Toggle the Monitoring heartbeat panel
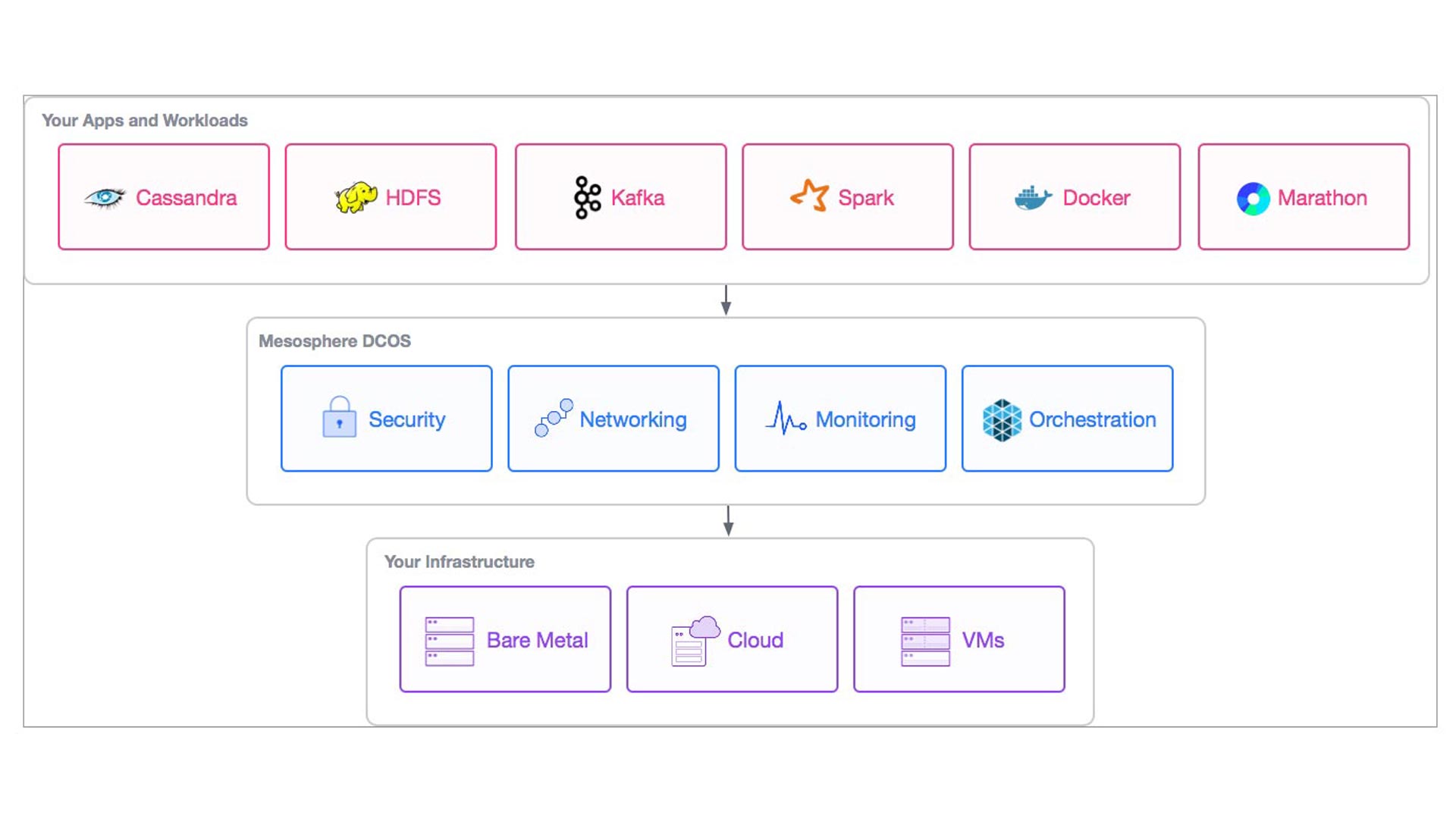Viewport: 1456px width, 819px height. coord(840,418)
